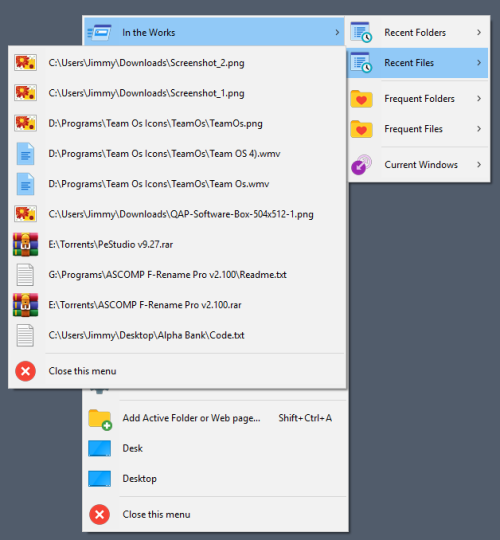Click the Frequent Folders heart folder icon
The image size is (500, 540).
[x=361, y=99]
